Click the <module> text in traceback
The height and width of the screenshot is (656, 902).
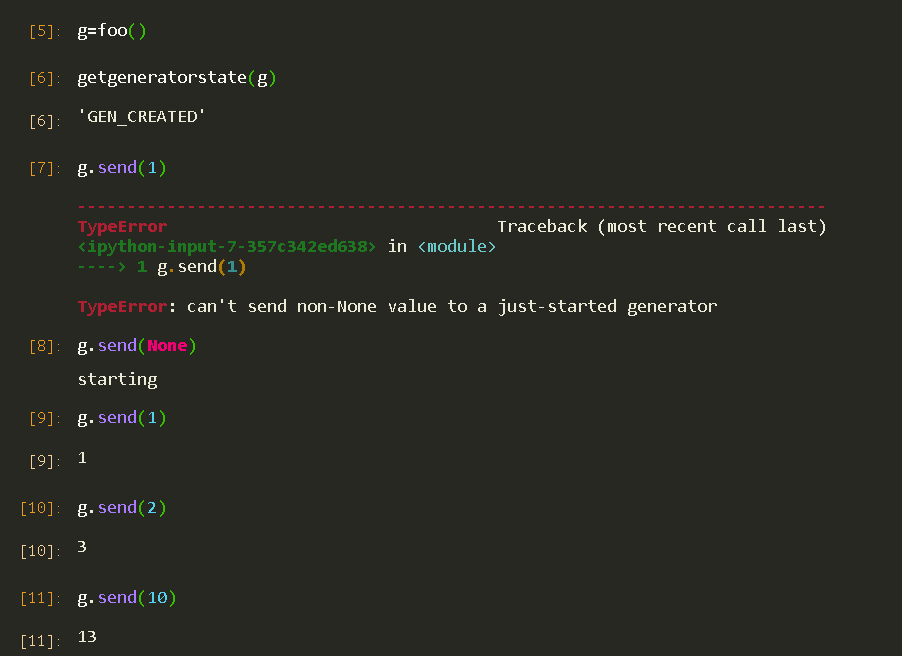457,246
